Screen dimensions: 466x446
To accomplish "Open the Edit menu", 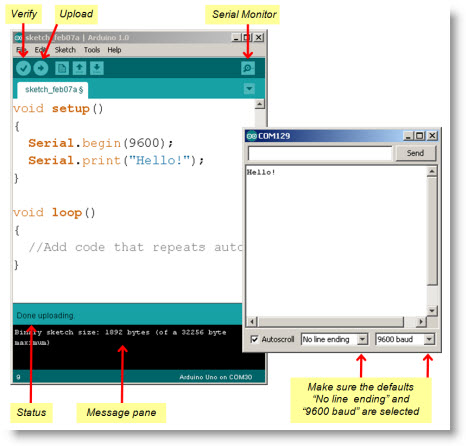I will coord(40,50).
